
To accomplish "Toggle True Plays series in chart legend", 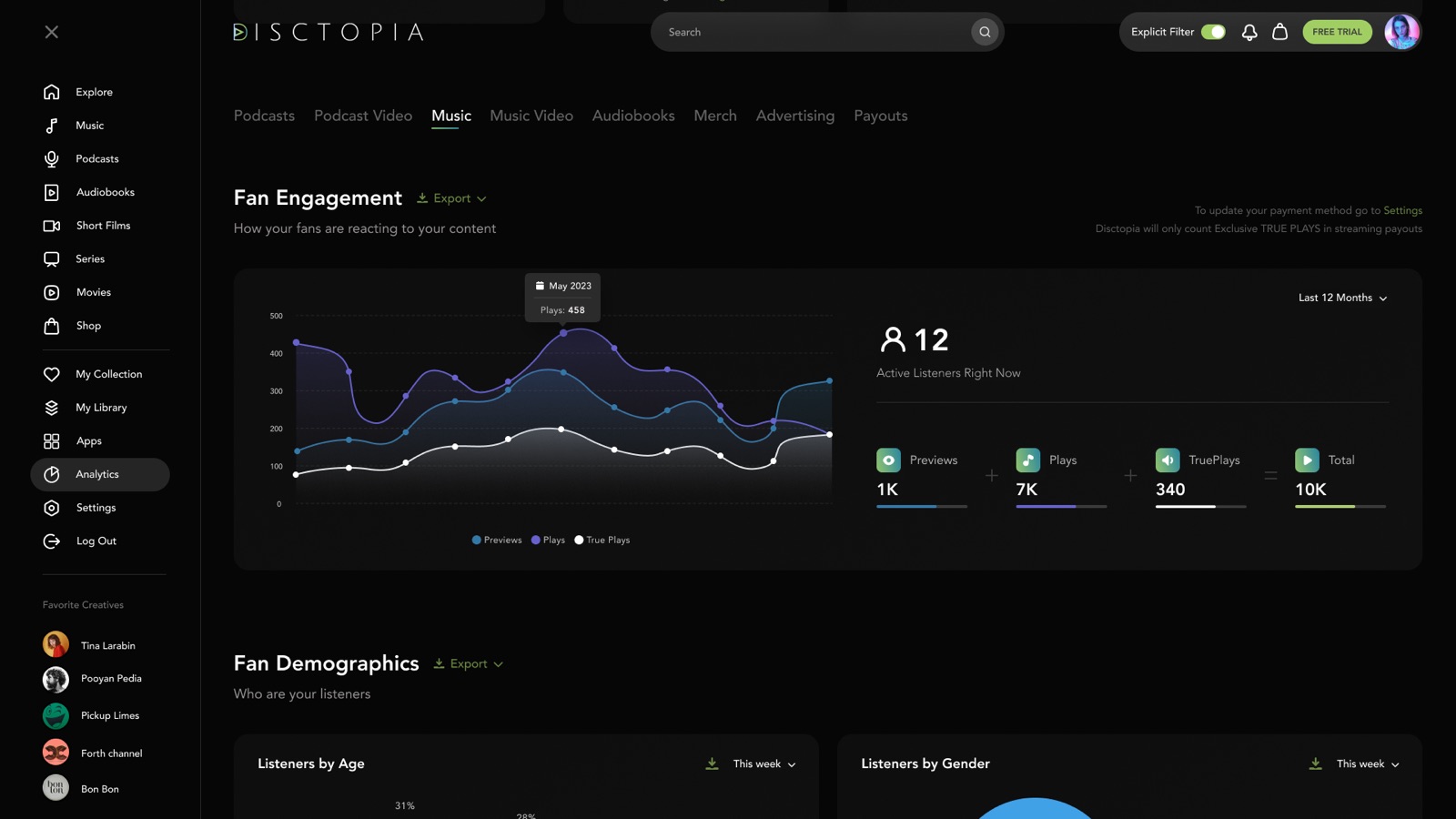I will pyautogui.click(x=602, y=541).
